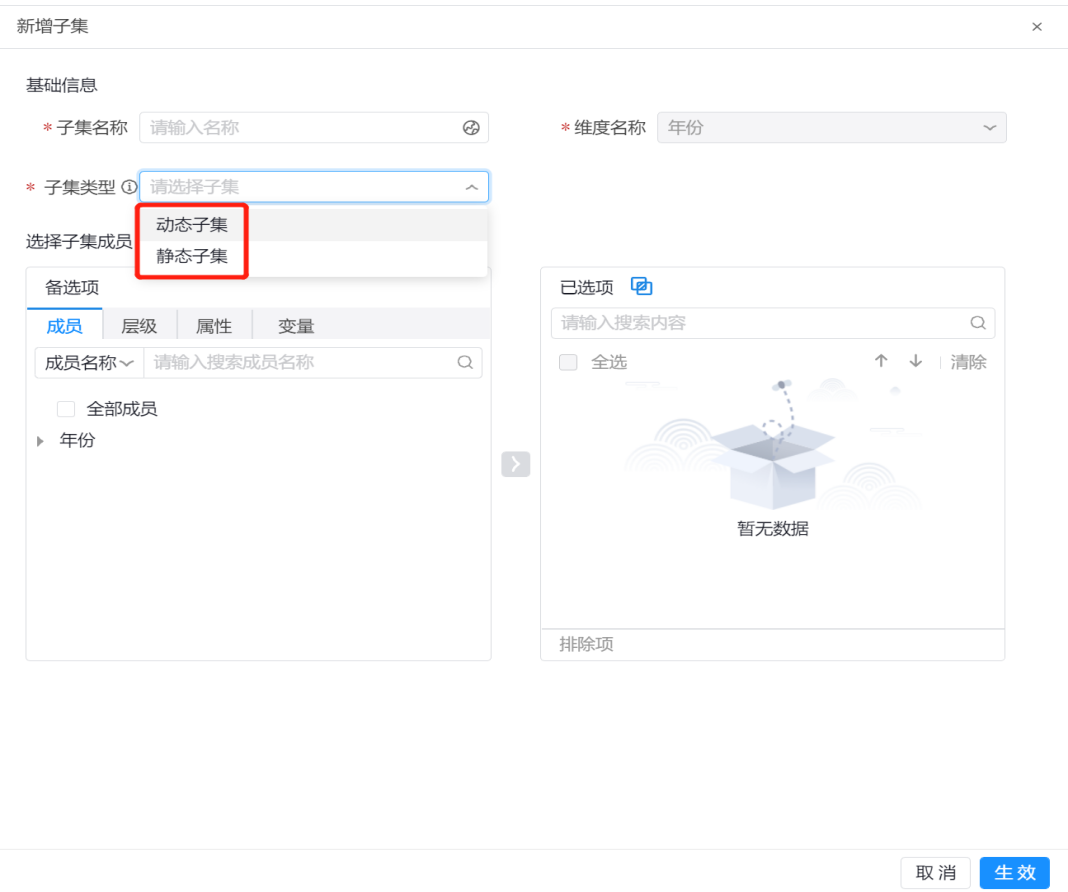The height and width of the screenshot is (892, 1068).
Task: Open the 成员名称 search type dropdown
Action: click(x=89, y=363)
